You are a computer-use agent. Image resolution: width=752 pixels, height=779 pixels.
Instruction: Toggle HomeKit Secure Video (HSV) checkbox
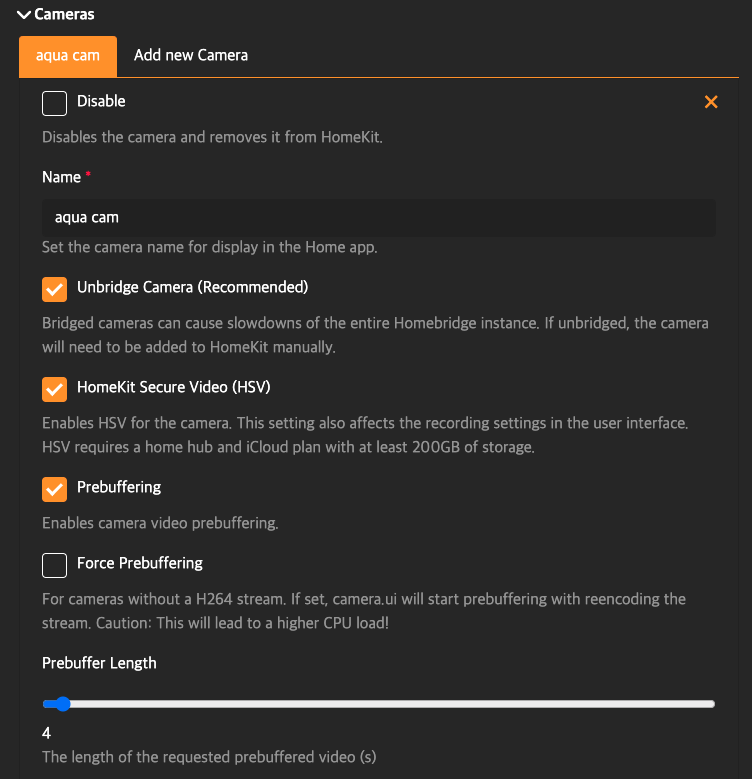[x=55, y=389]
